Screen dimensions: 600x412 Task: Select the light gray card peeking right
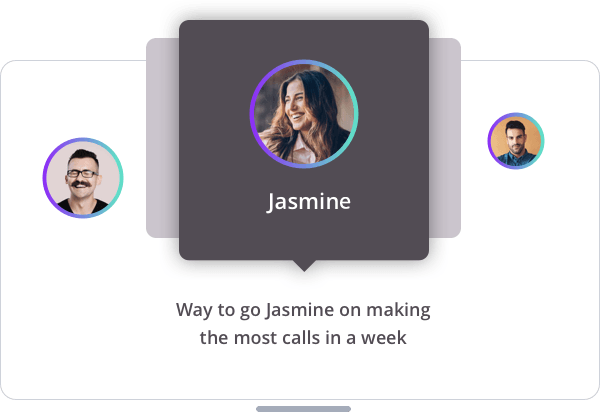[445, 138]
